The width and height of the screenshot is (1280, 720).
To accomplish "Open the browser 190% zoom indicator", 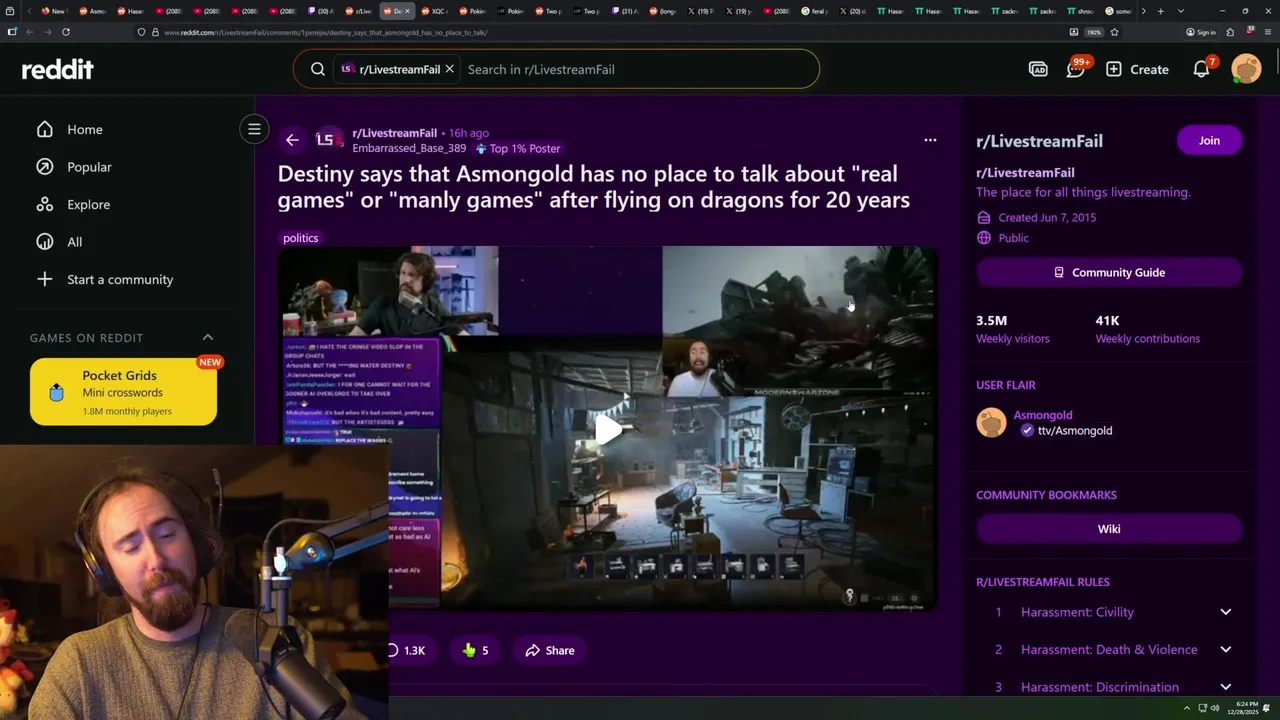I will click(1094, 32).
